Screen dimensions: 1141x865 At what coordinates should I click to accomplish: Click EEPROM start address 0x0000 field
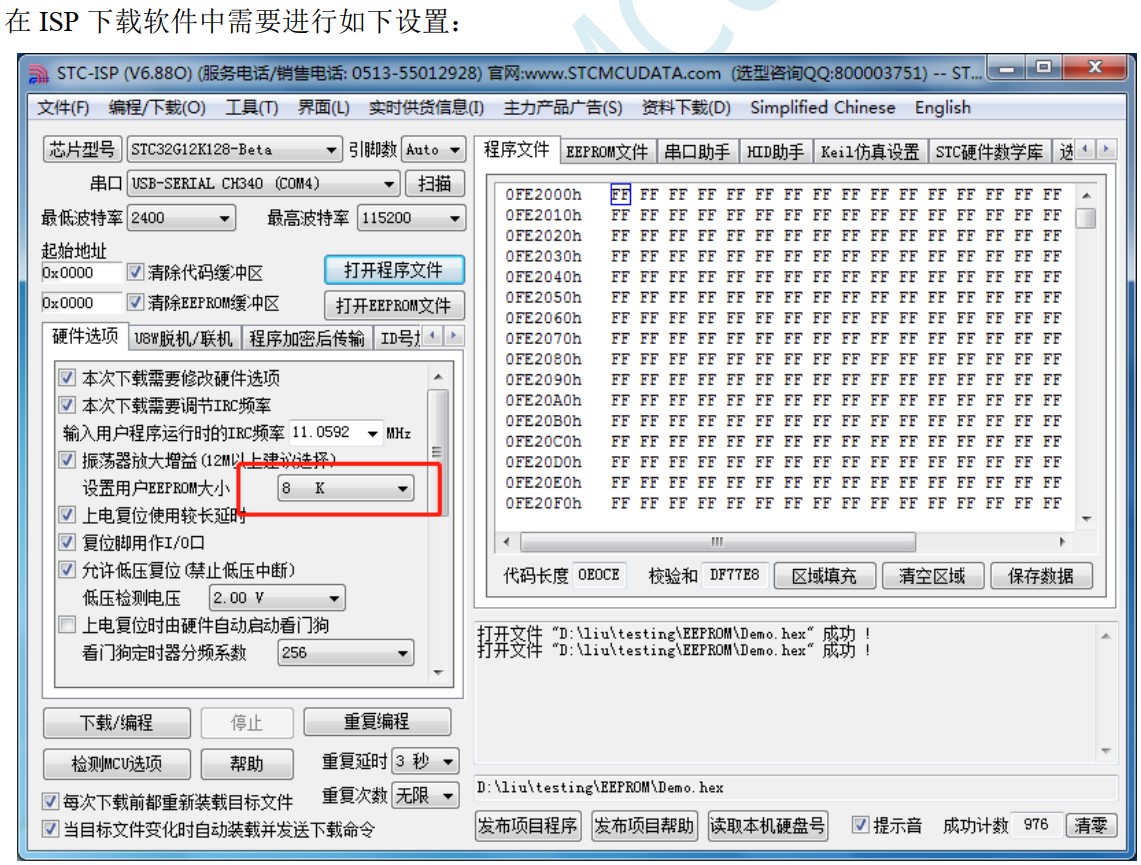tap(82, 303)
